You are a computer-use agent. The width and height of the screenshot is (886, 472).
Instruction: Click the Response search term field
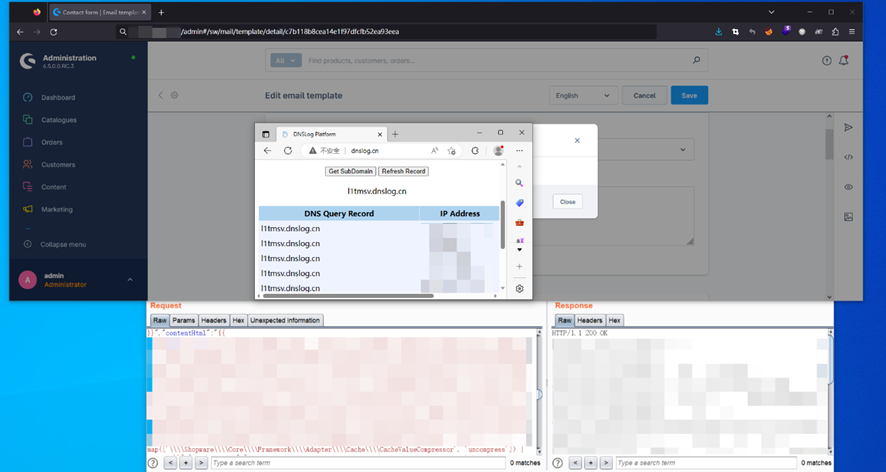[x=706, y=463]
